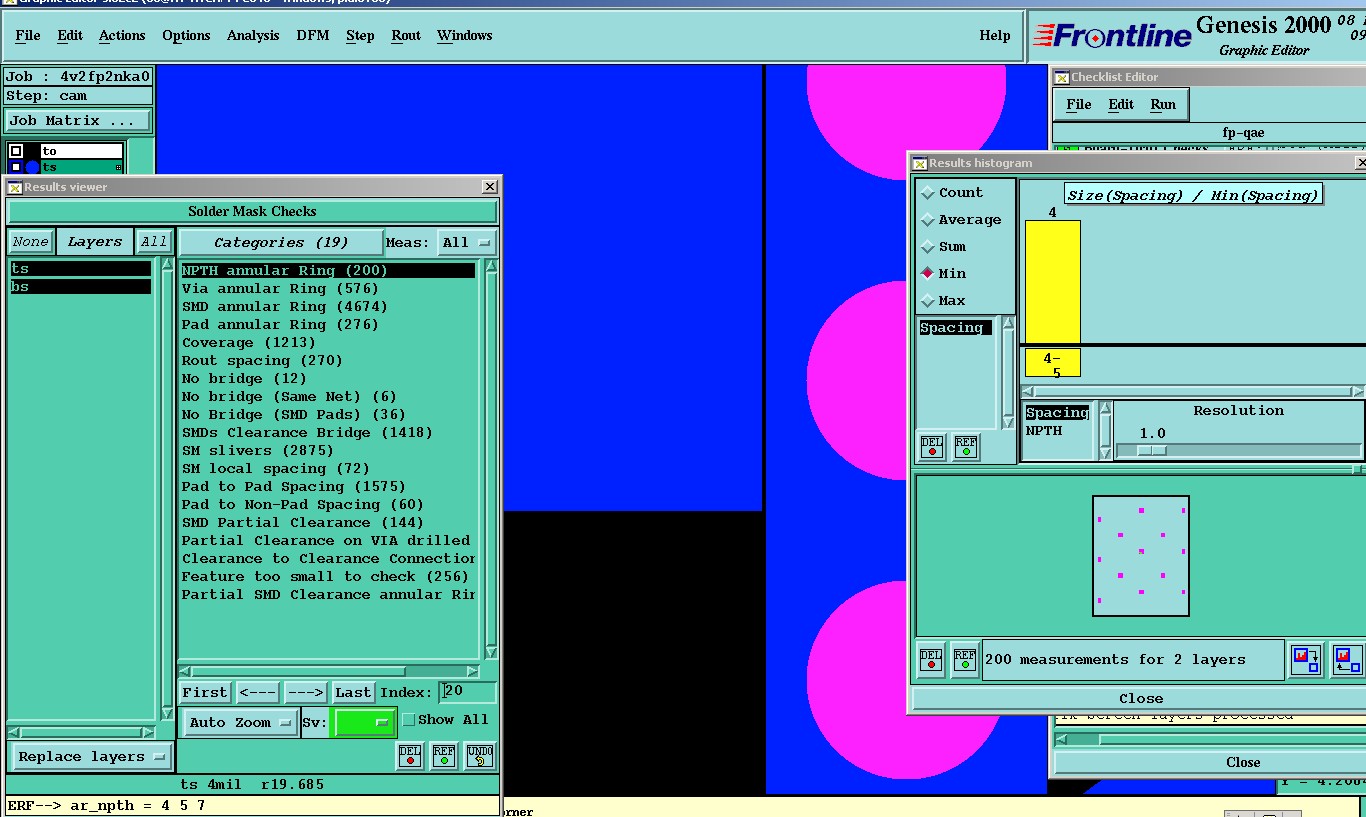Click DEL icon in Results viewer
Image resolution: width=1366 pixels, height=817 pixels.
(x=410, y=756)
